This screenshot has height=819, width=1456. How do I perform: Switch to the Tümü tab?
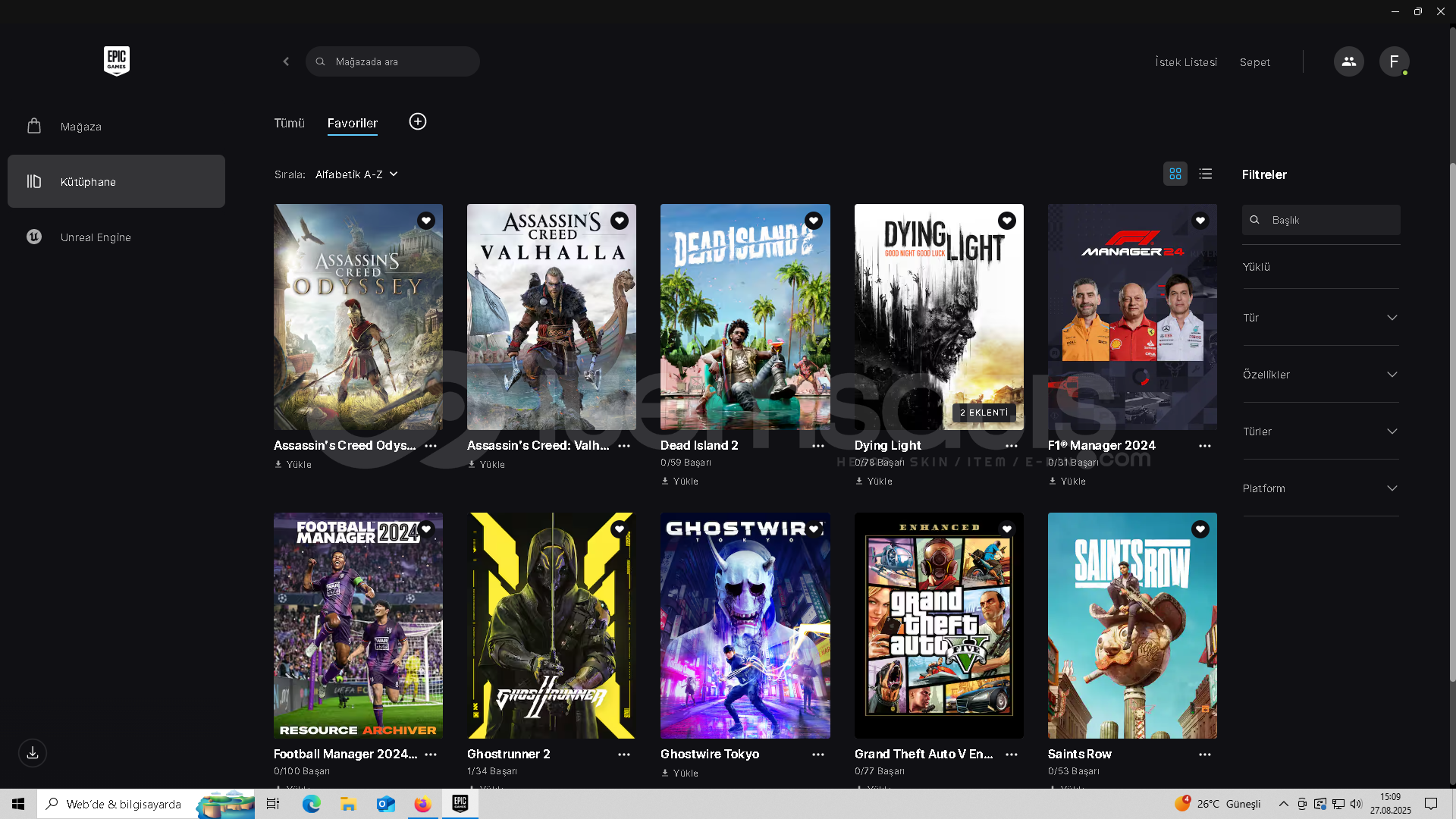[289, 123]
